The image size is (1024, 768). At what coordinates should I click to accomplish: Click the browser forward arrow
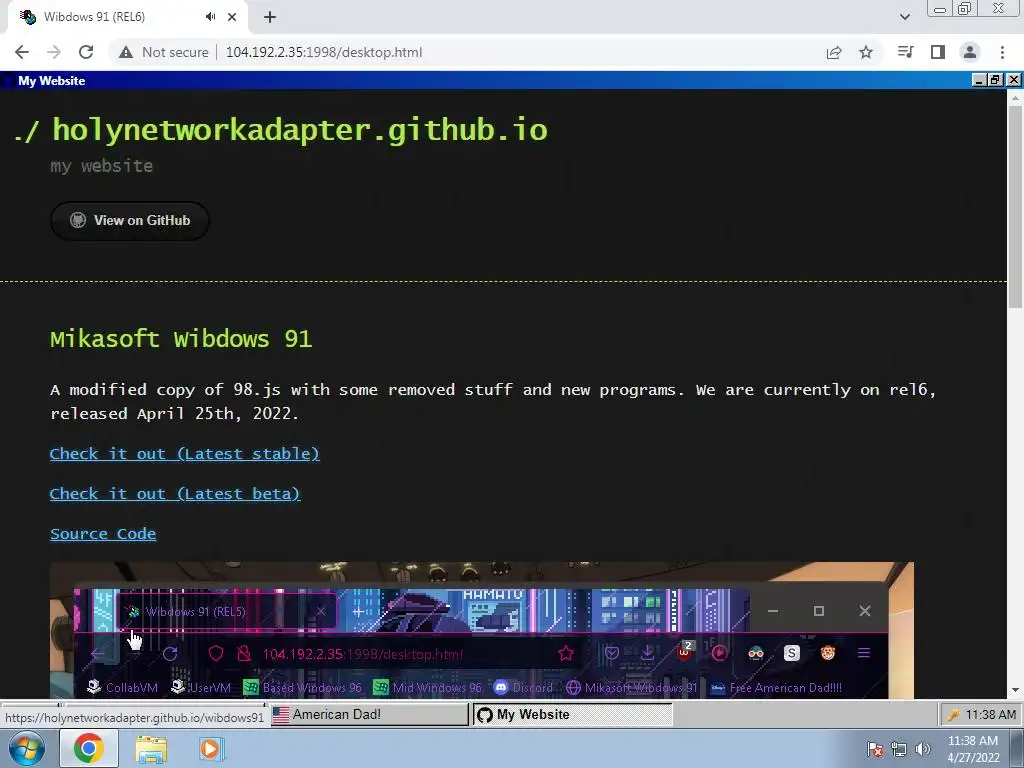point(54,52)
